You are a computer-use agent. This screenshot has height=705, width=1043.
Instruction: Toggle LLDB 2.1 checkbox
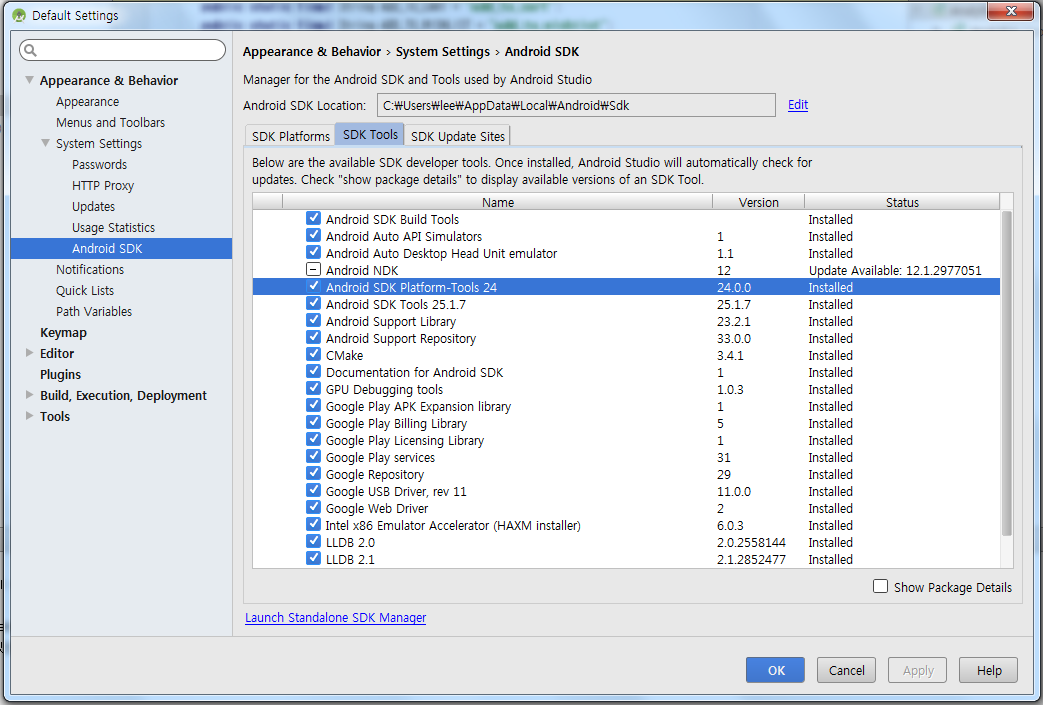pyautogui.click(x=313, y=559)
